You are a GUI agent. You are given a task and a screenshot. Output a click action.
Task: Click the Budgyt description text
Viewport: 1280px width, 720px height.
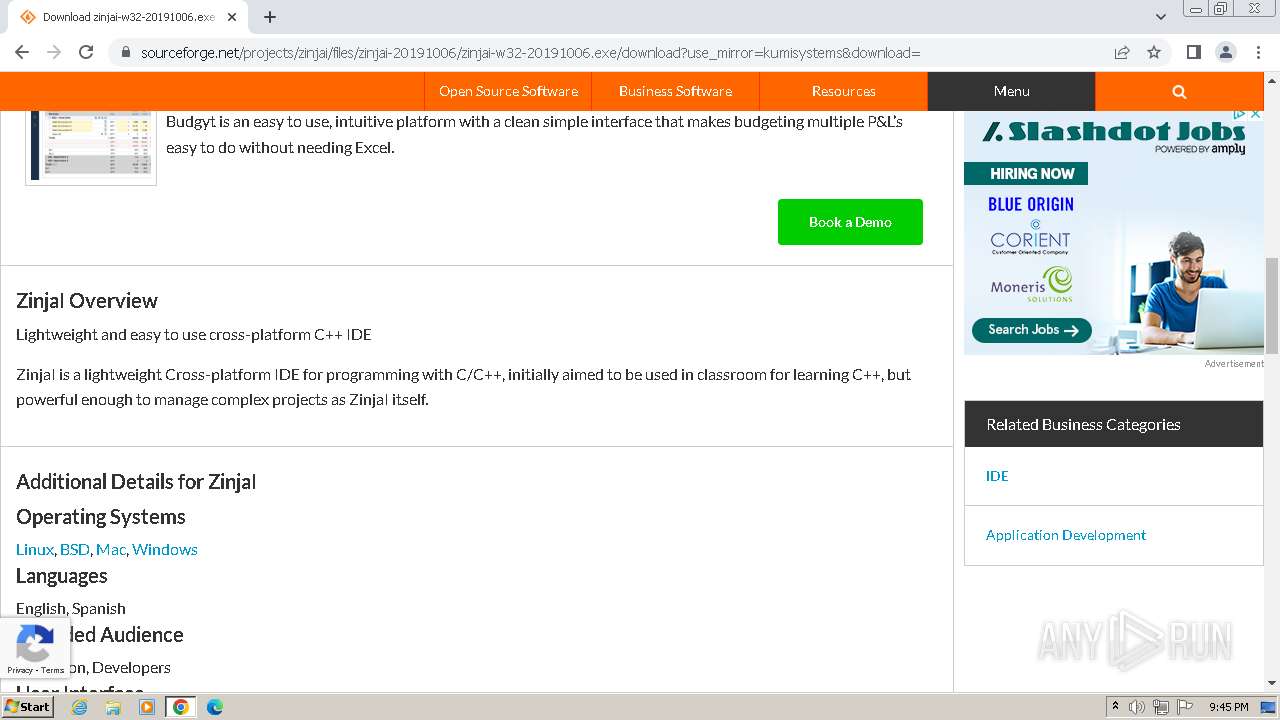click(535, 135)
